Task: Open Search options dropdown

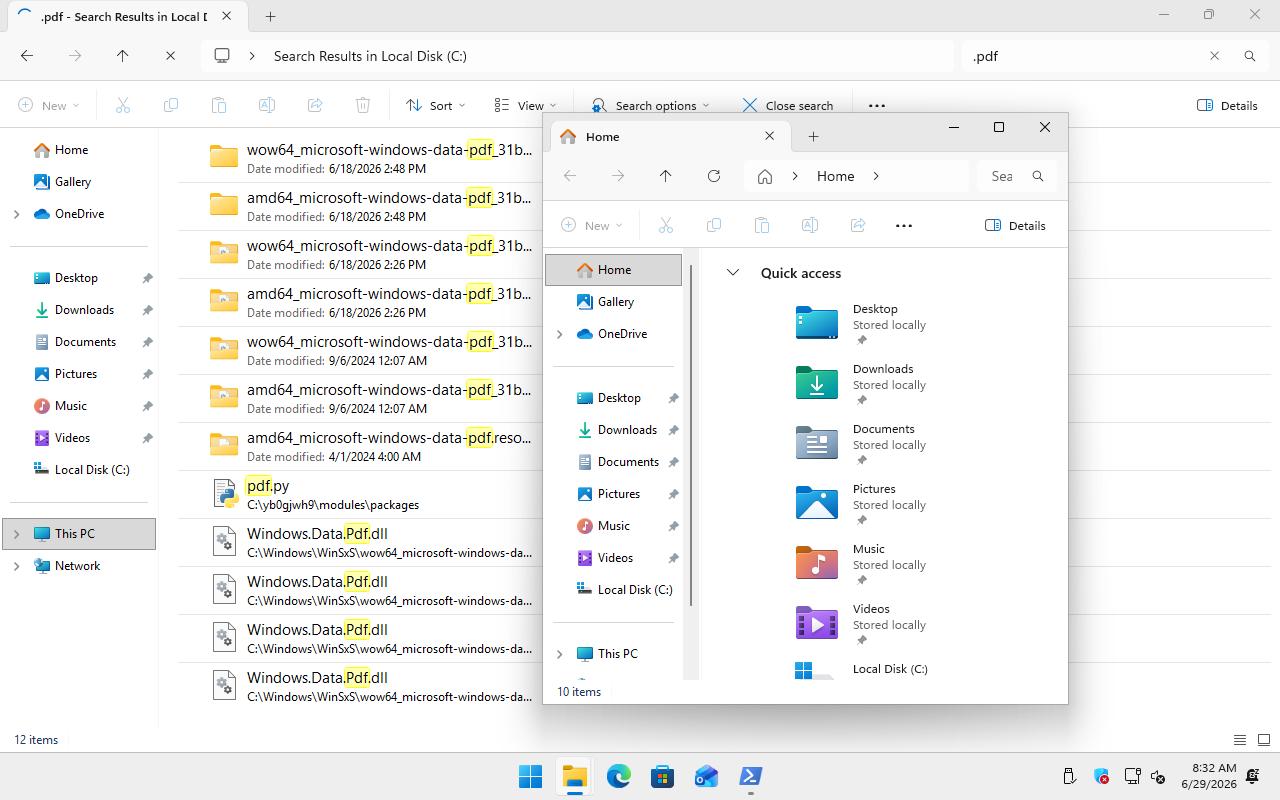Action: coord(650,105)
